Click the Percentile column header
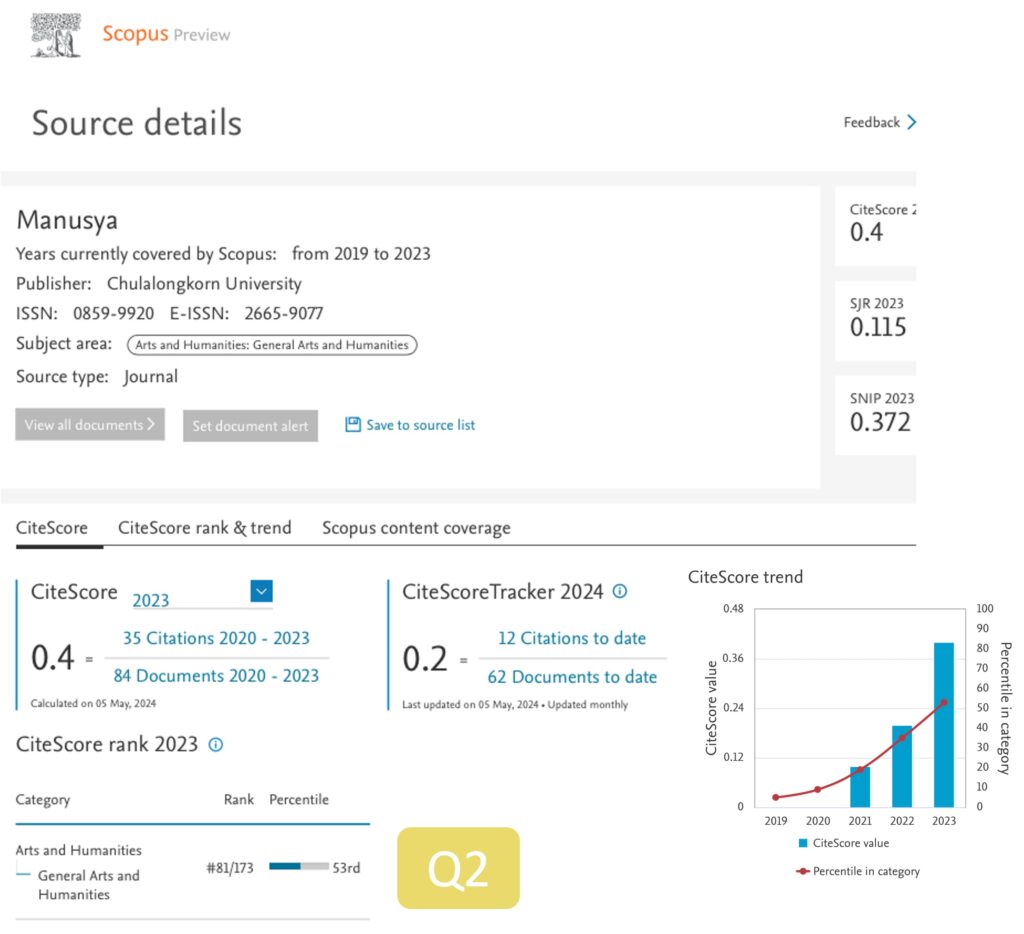Viewport: 1024px width, 934px height. pos(299,799)
